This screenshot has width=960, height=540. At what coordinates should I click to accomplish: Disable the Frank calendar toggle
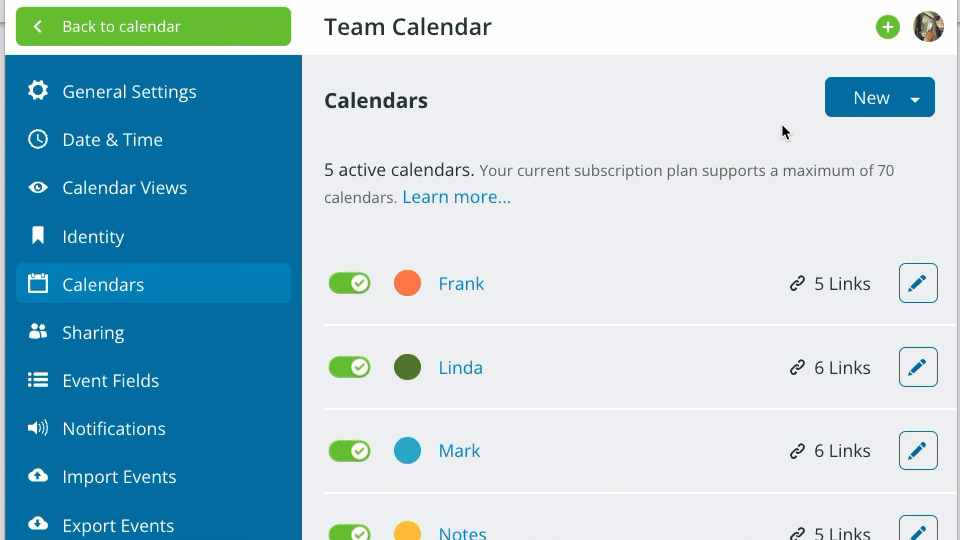click(350, 283)
